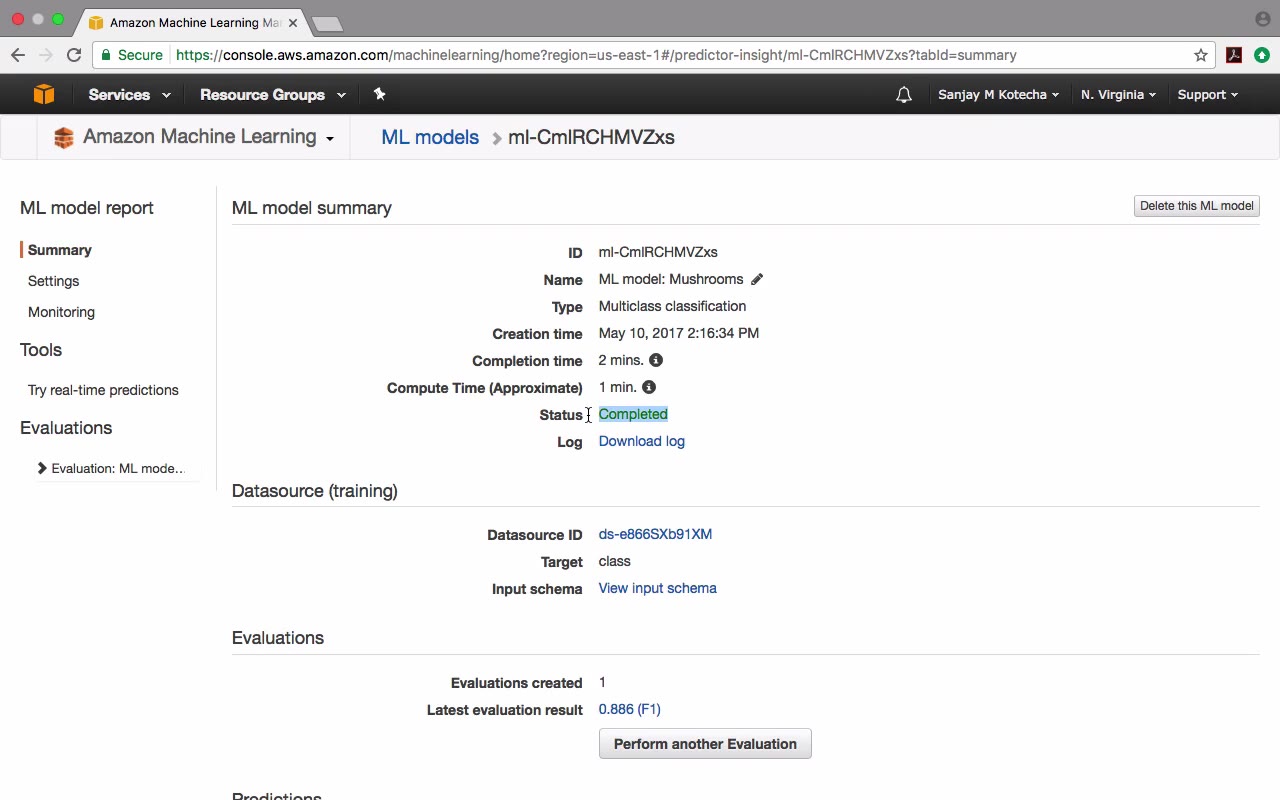Click Delete this ML model button
This screenshot has width=1280, height=800.
(x=1197, y=206)
